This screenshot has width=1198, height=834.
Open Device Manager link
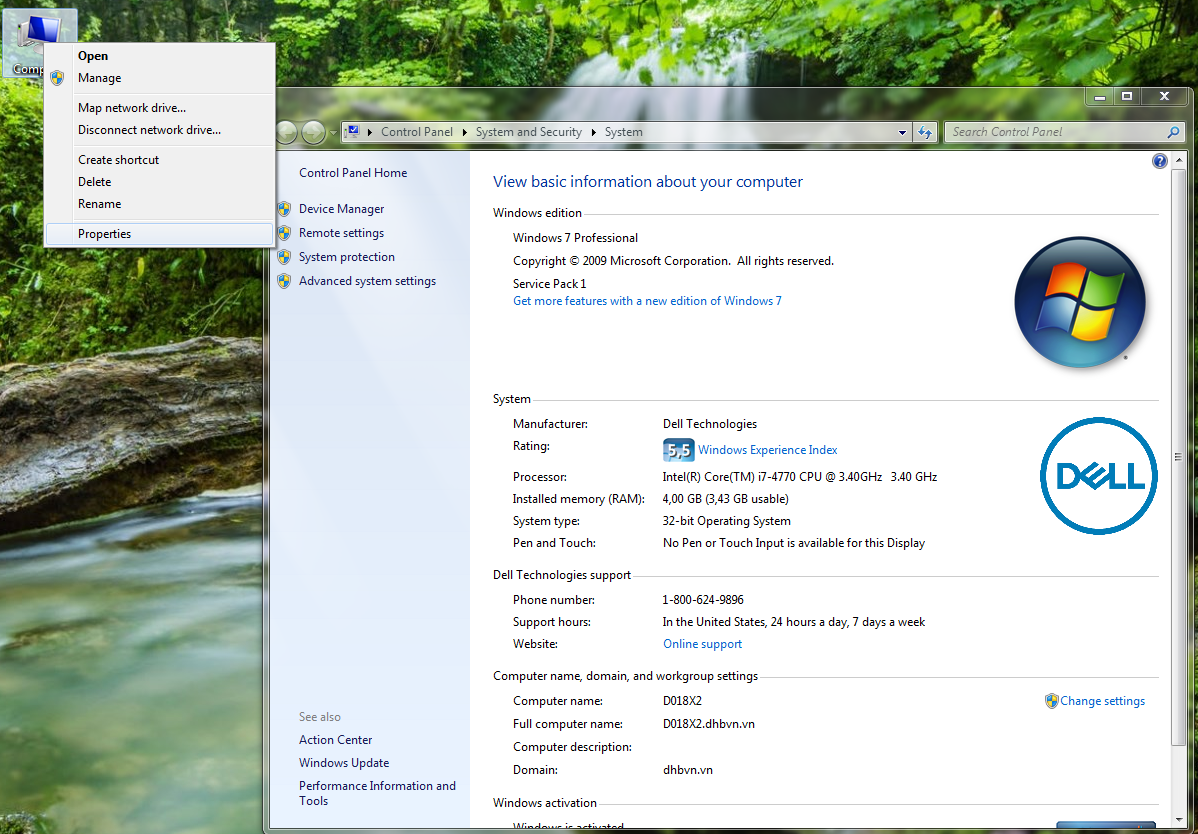tap(342, 209)
